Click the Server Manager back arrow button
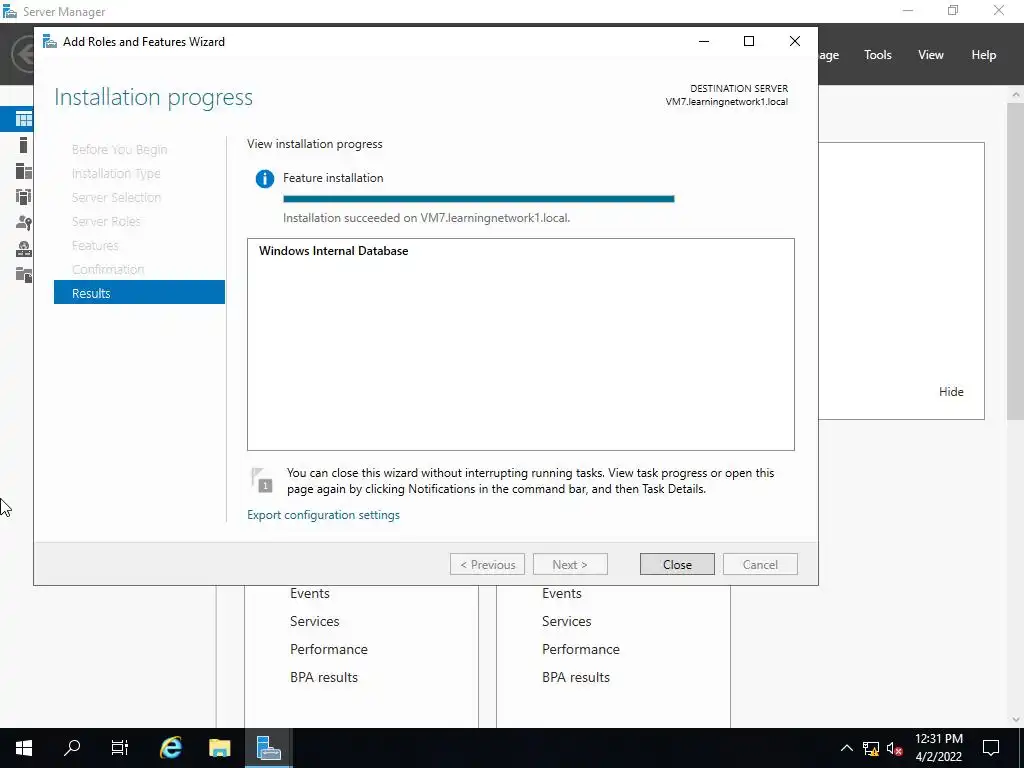1024x768 pixels. pyautogui.click(x=24, y=54)
